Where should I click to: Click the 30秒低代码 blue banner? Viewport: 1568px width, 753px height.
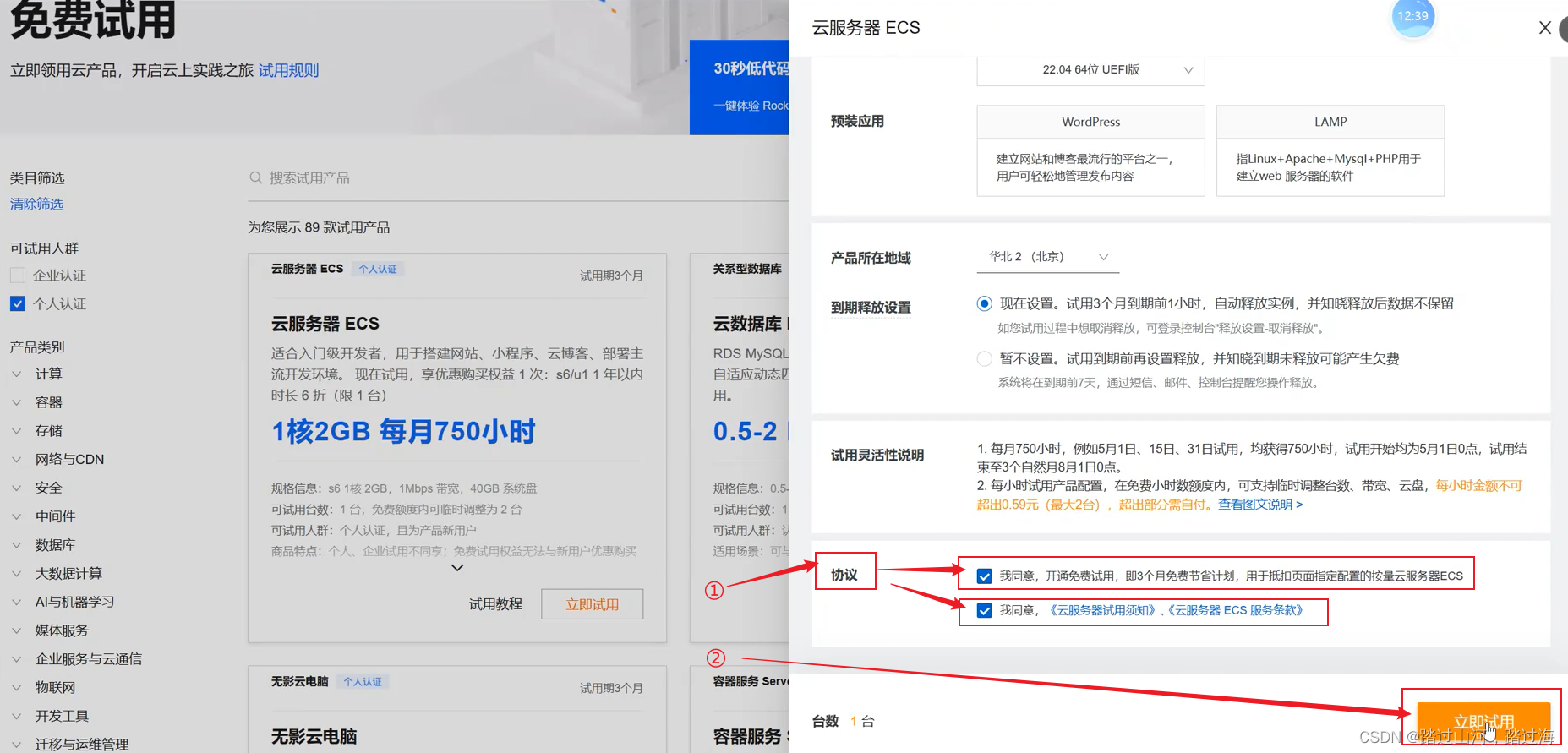tap(740, 87)
